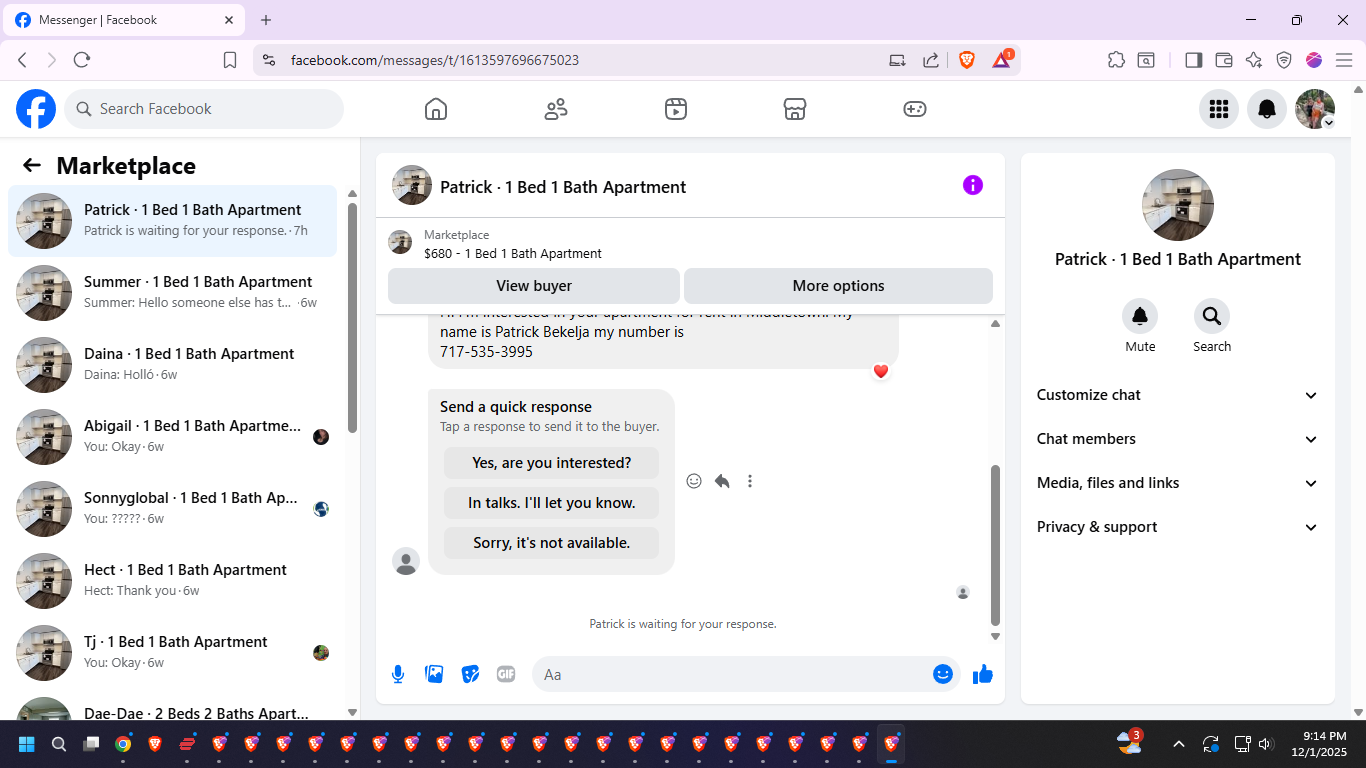The height and width of the screenshot is (768, 1366).
Task: Open the Windows Start menu
Action: pos(27,744)
